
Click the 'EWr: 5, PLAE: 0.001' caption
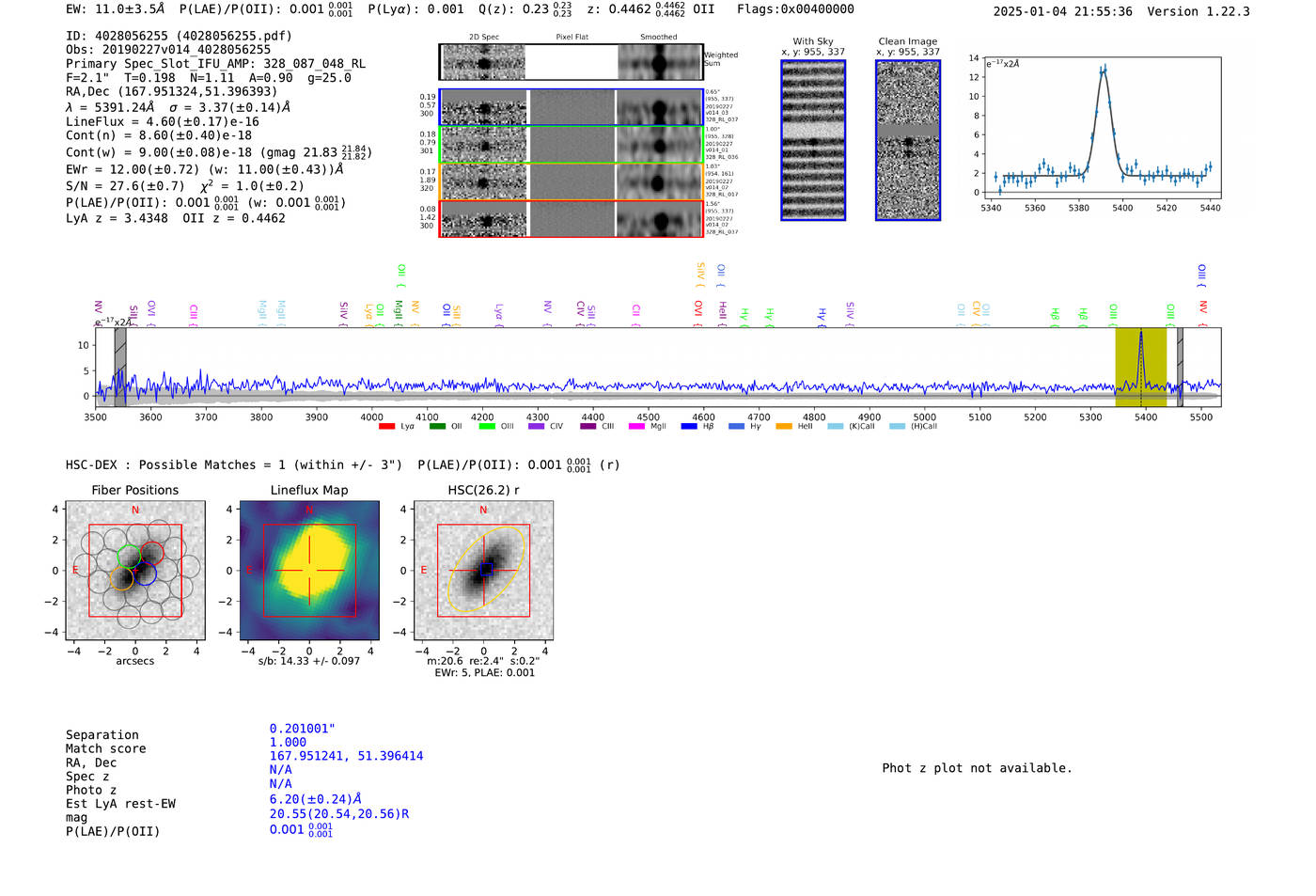[484, 673]
